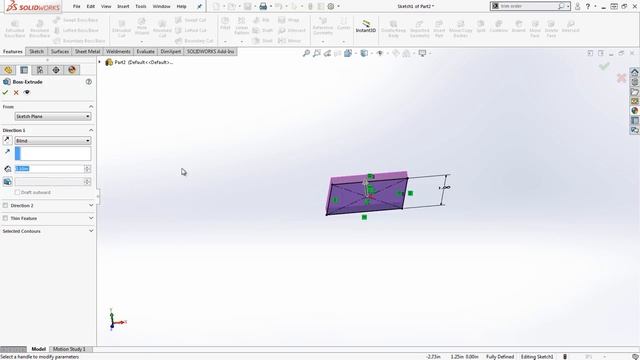Image resolution: width=640 pixels, height=360 pixels.
Task: Collapse the From section
Action: click(x=91, y=107)
